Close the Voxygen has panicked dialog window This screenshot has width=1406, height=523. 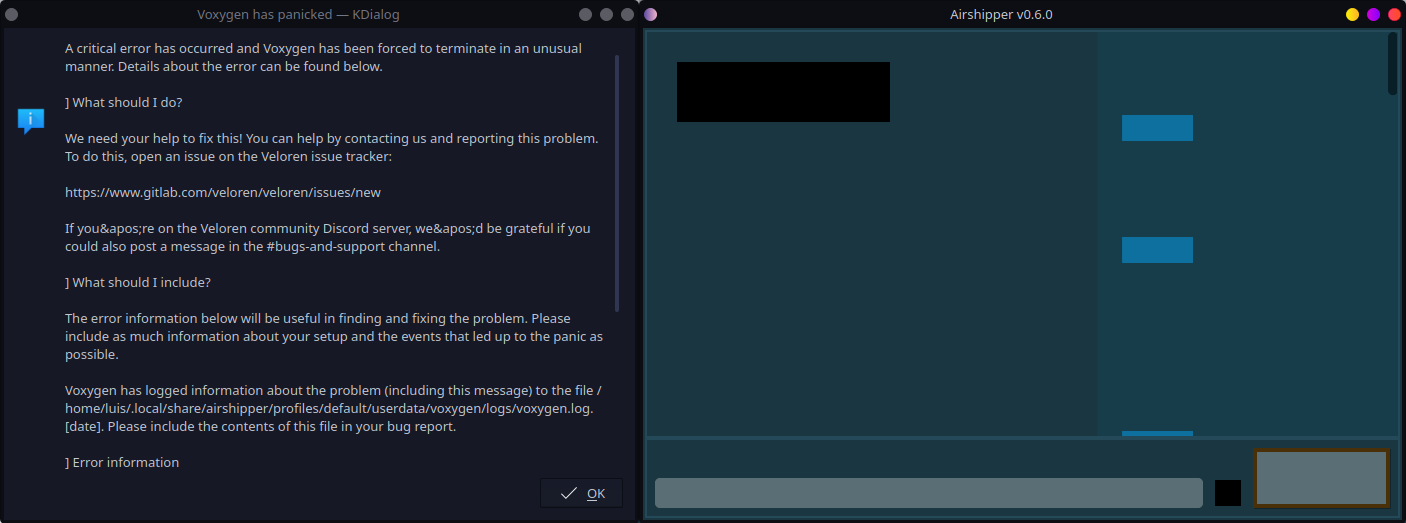point(627,15)
